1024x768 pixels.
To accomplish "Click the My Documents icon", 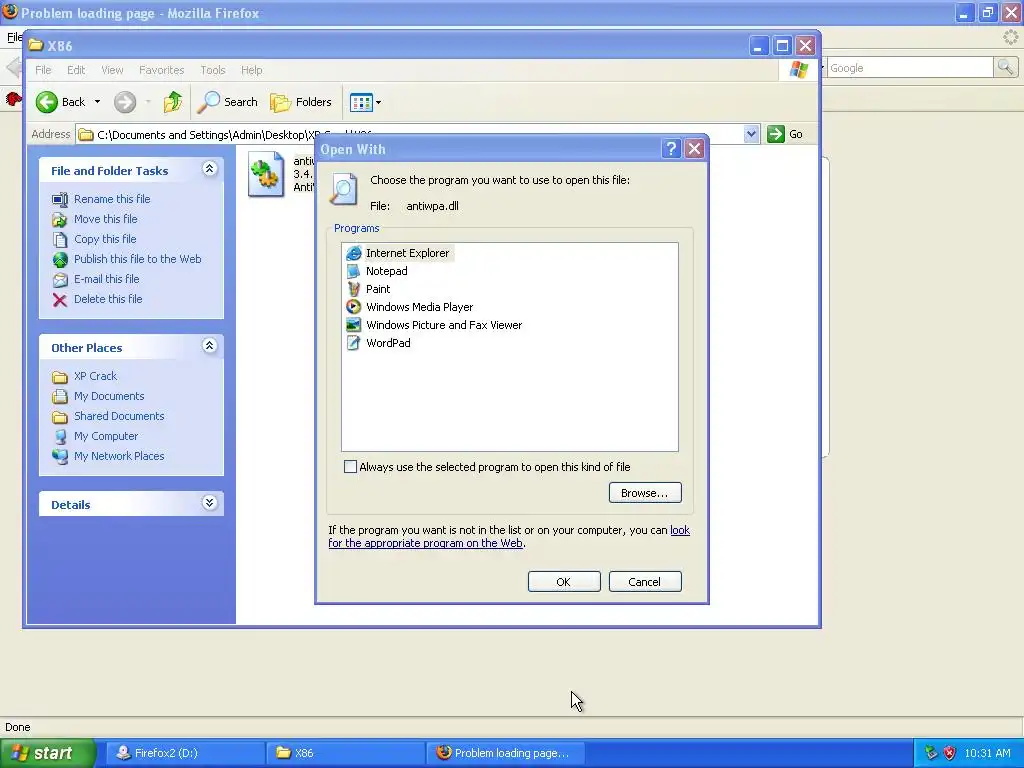I will pyautogui.click(x=60, y=396).
